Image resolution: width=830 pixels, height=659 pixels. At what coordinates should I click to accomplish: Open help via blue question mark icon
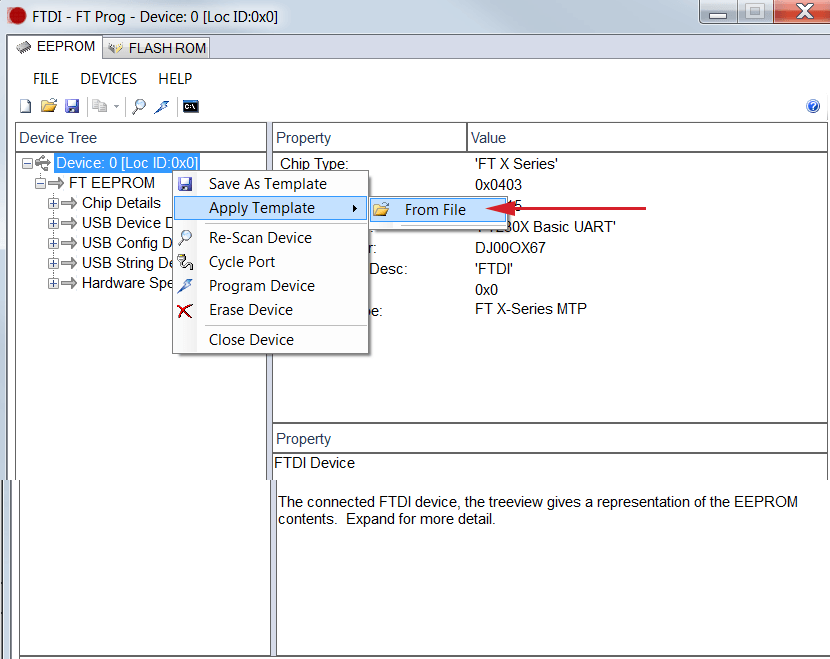click(x=813, y=106)
